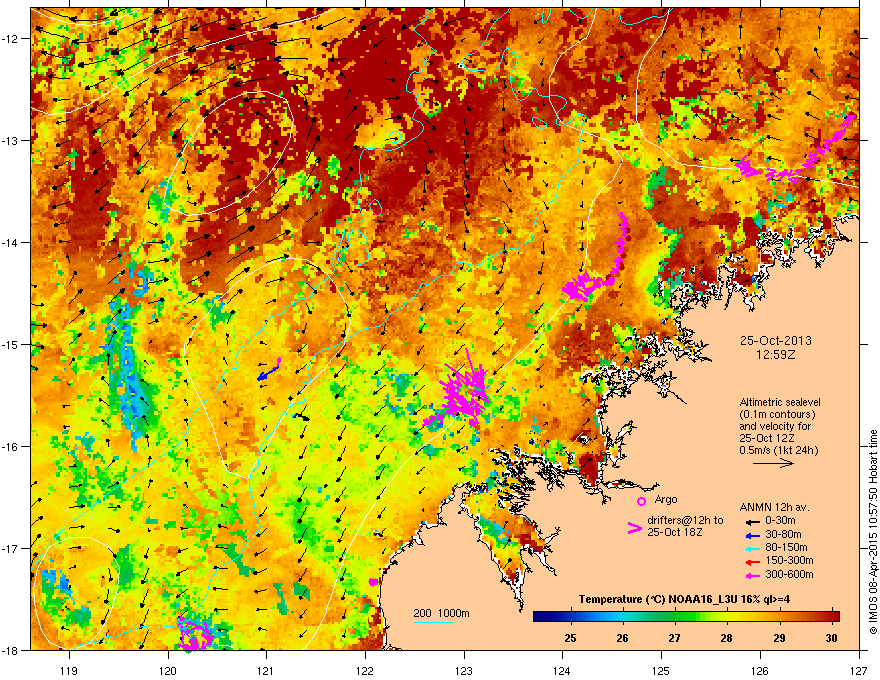Click the longitude axis label '120'

tap(168, 670)
